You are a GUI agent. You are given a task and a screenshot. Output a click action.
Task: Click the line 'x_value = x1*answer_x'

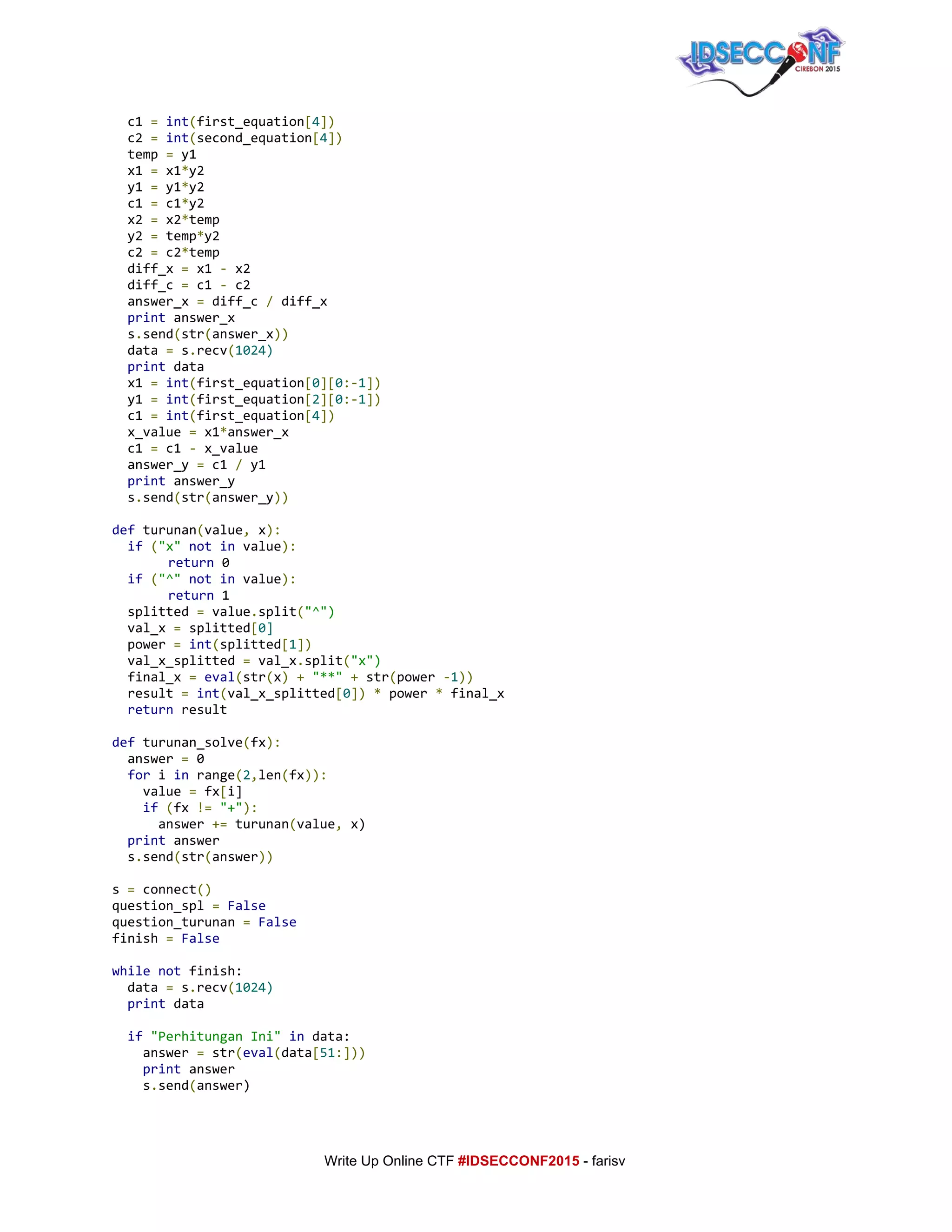point(208,433)
